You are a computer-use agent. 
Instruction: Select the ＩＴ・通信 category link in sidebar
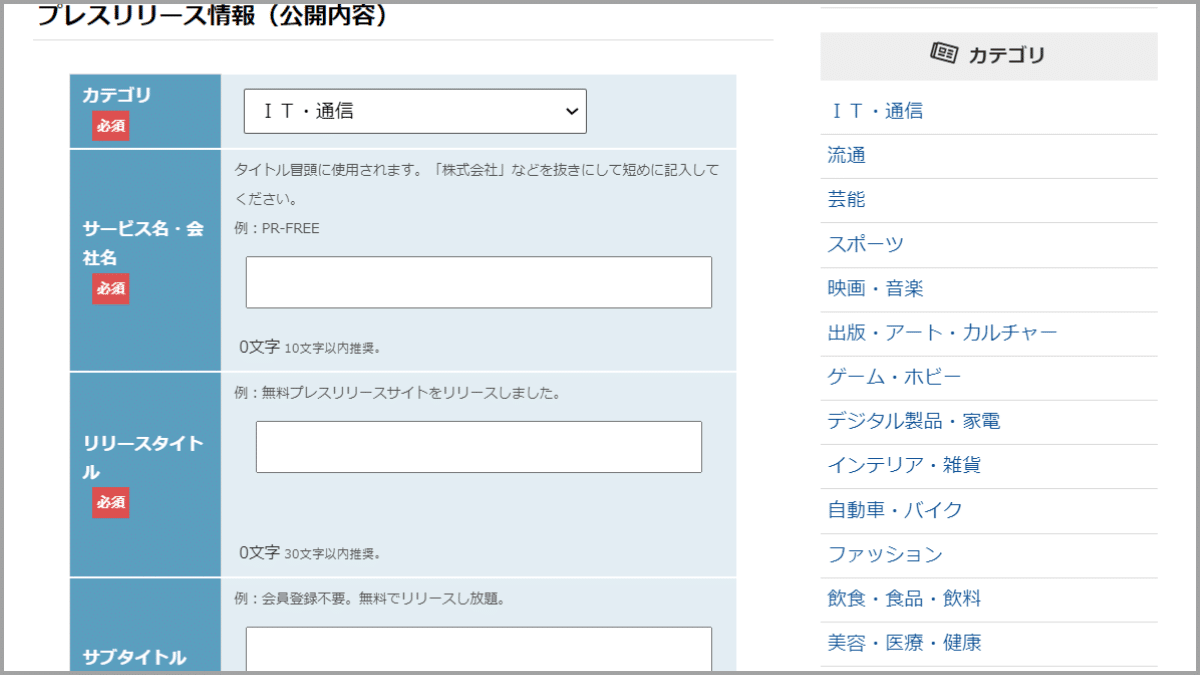coord(876,110)
